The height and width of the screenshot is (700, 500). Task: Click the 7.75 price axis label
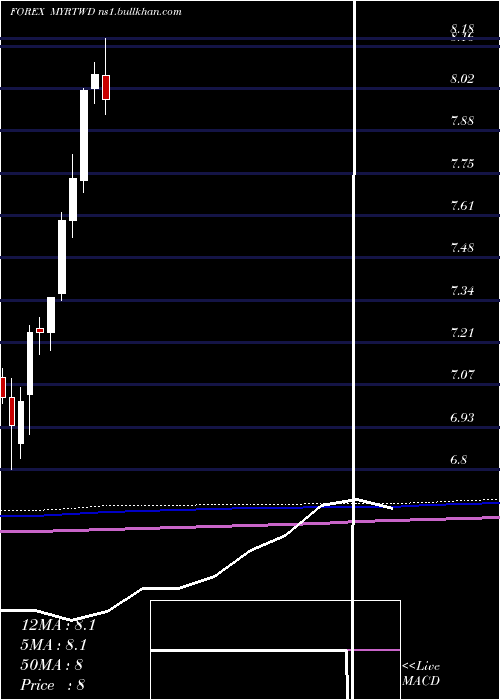click(462, 164)
